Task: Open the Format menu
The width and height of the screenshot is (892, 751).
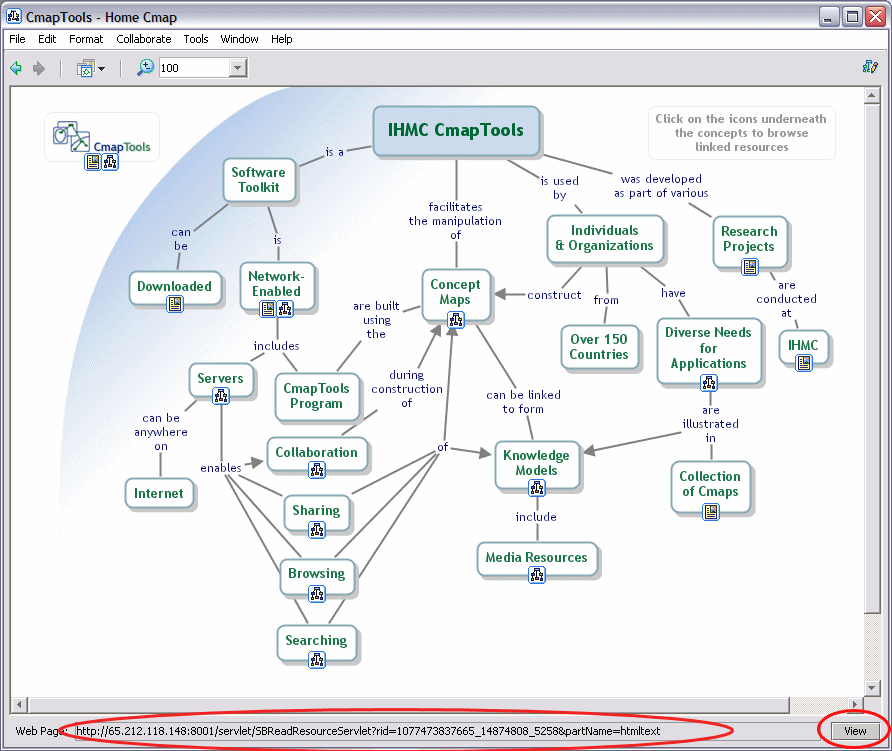Action: [86, 39]
